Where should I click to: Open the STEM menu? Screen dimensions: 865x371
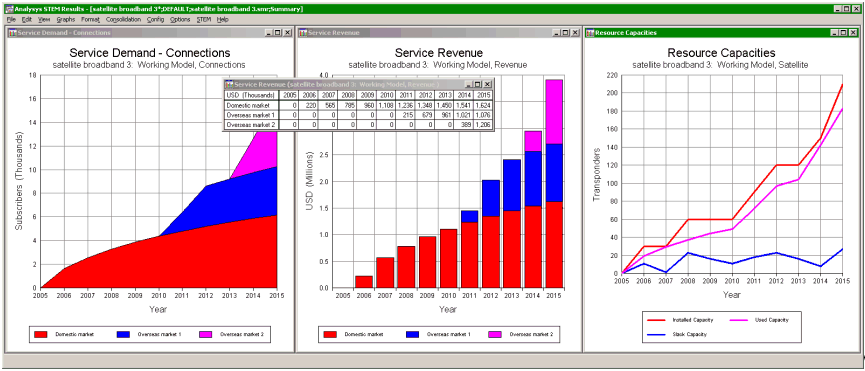coord(204,19)
